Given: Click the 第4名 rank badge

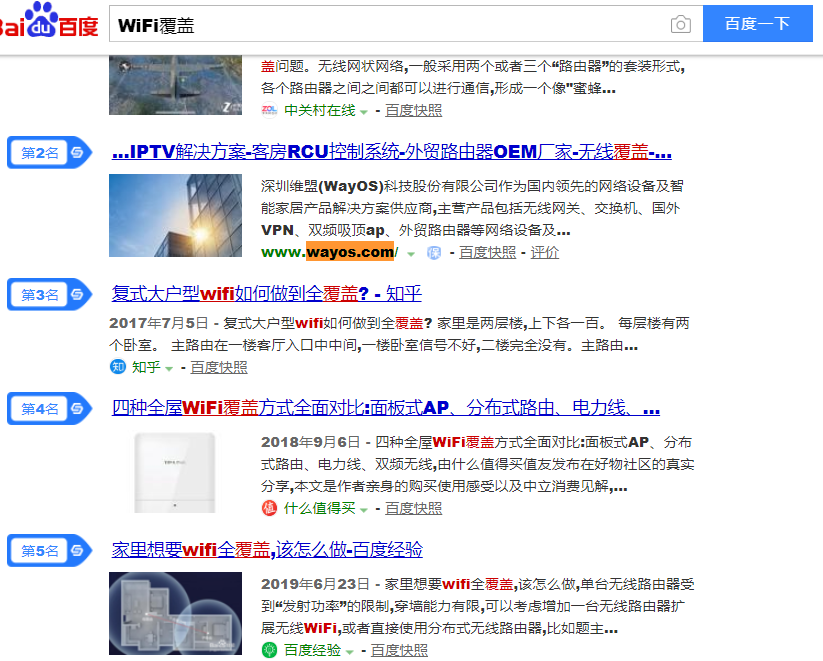Looking at the screenshot, I should coord(49,408).
